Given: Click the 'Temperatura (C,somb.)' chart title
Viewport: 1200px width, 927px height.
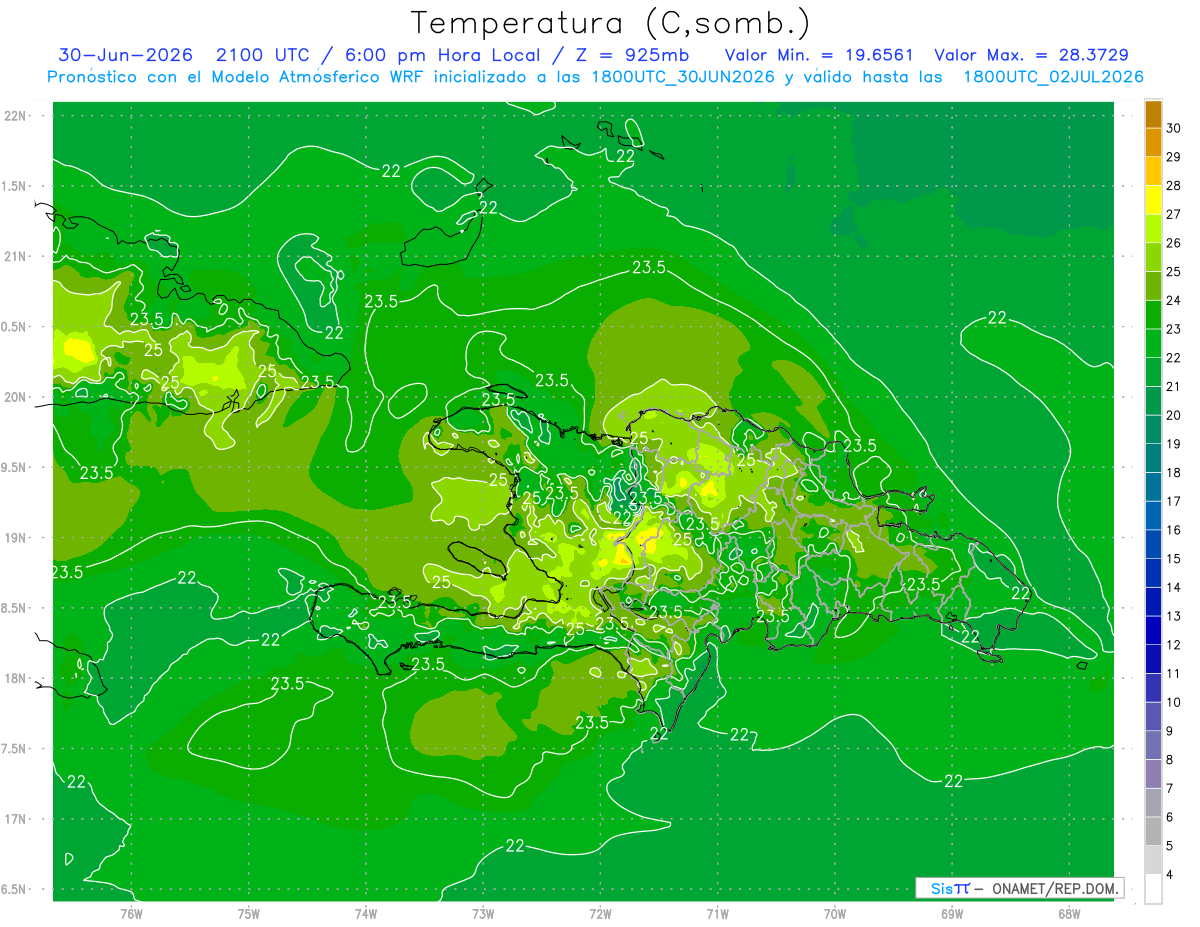Looking at the screenshot, I should (x=611, y=23).
